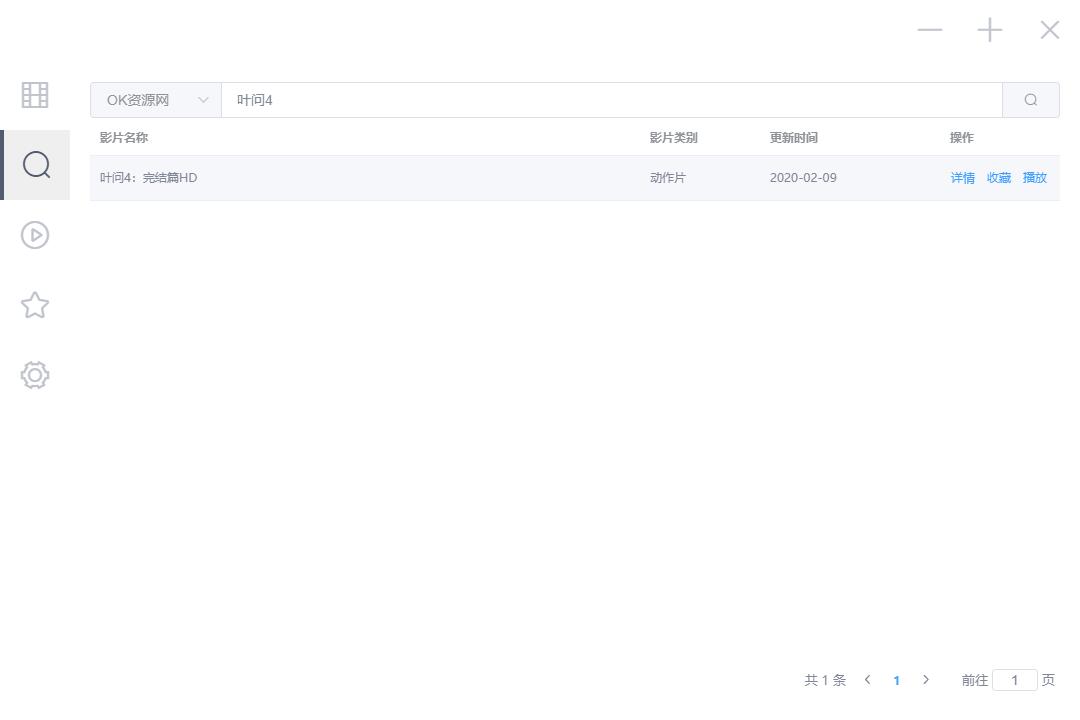Open the playback history sidebar icon
Screen dimensions: 1080x720
pos(34,235)
